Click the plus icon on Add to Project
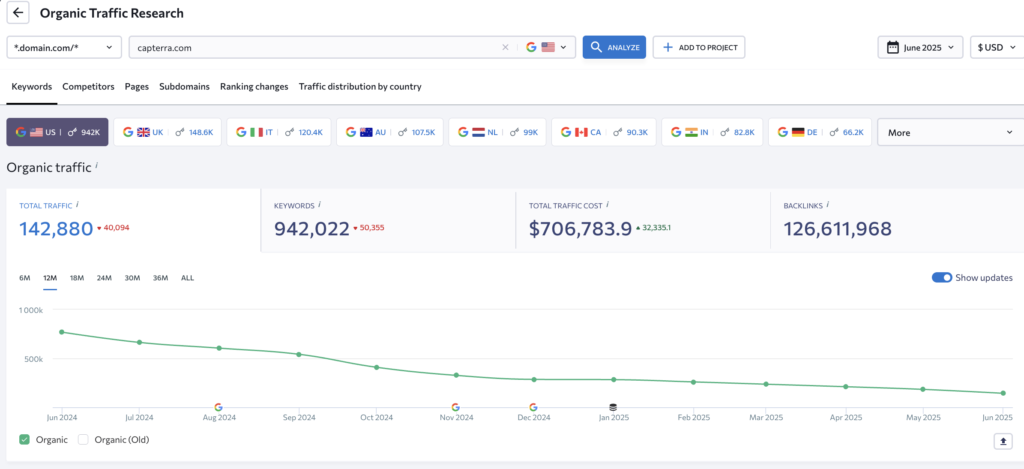Viewport: 1024px width, 469px height. pyautogui.click(x=667, y=47)
